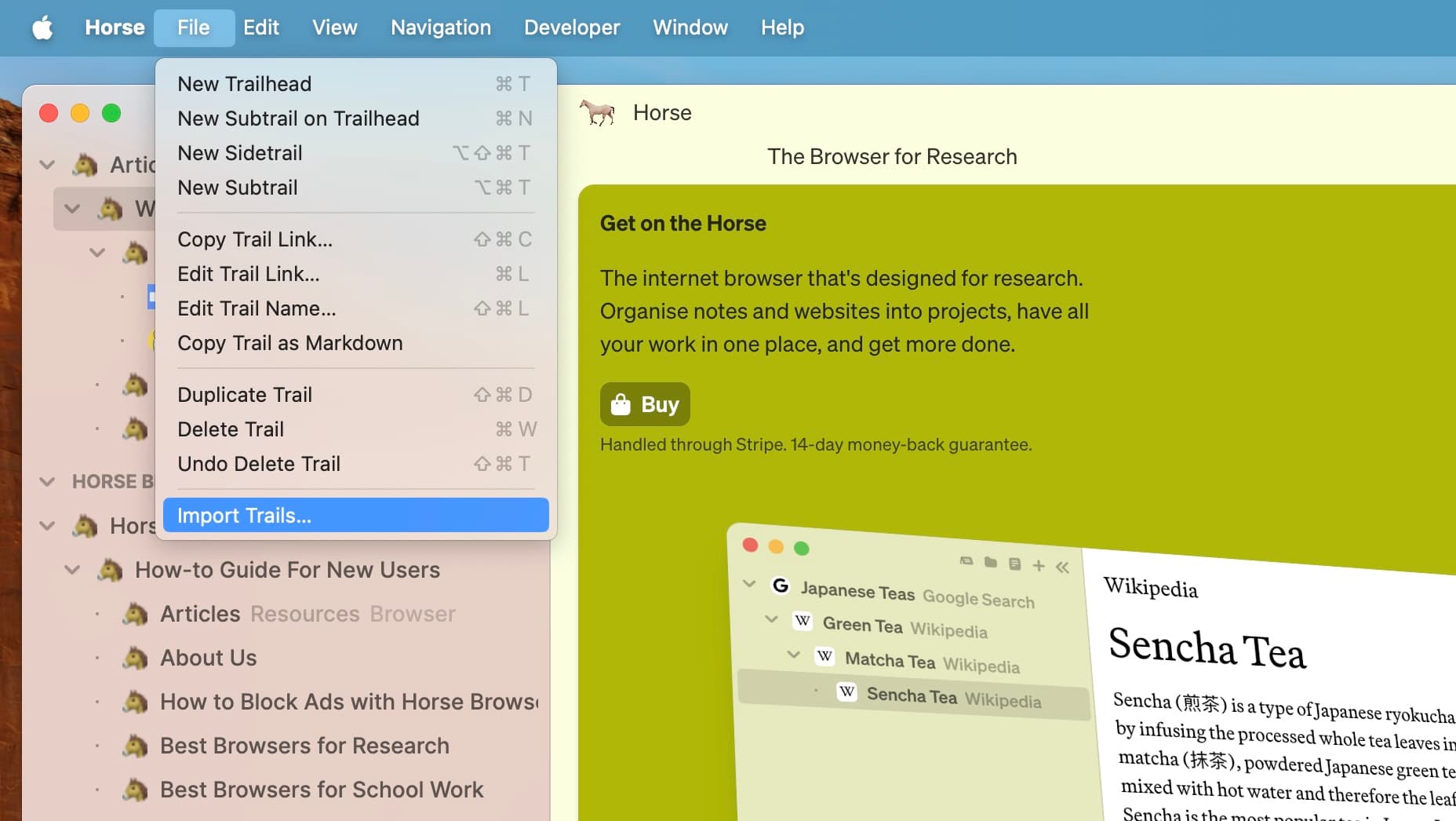This screenshot has height=821, width=1456.
Task: Open the Navigation menu
Action: [440, 28]
